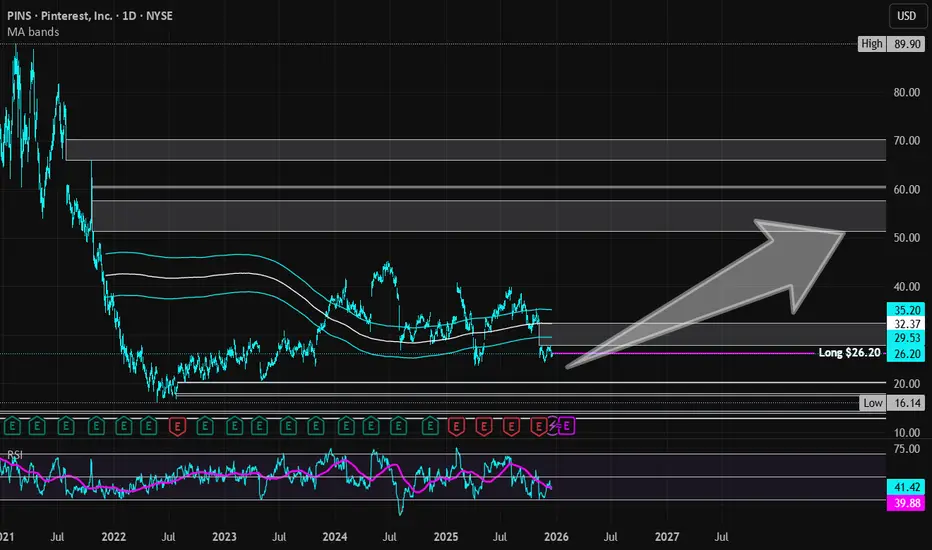Click the 89.90 high price tag
This screenshot has width=932, height=550.
click(x=907, y=44)
